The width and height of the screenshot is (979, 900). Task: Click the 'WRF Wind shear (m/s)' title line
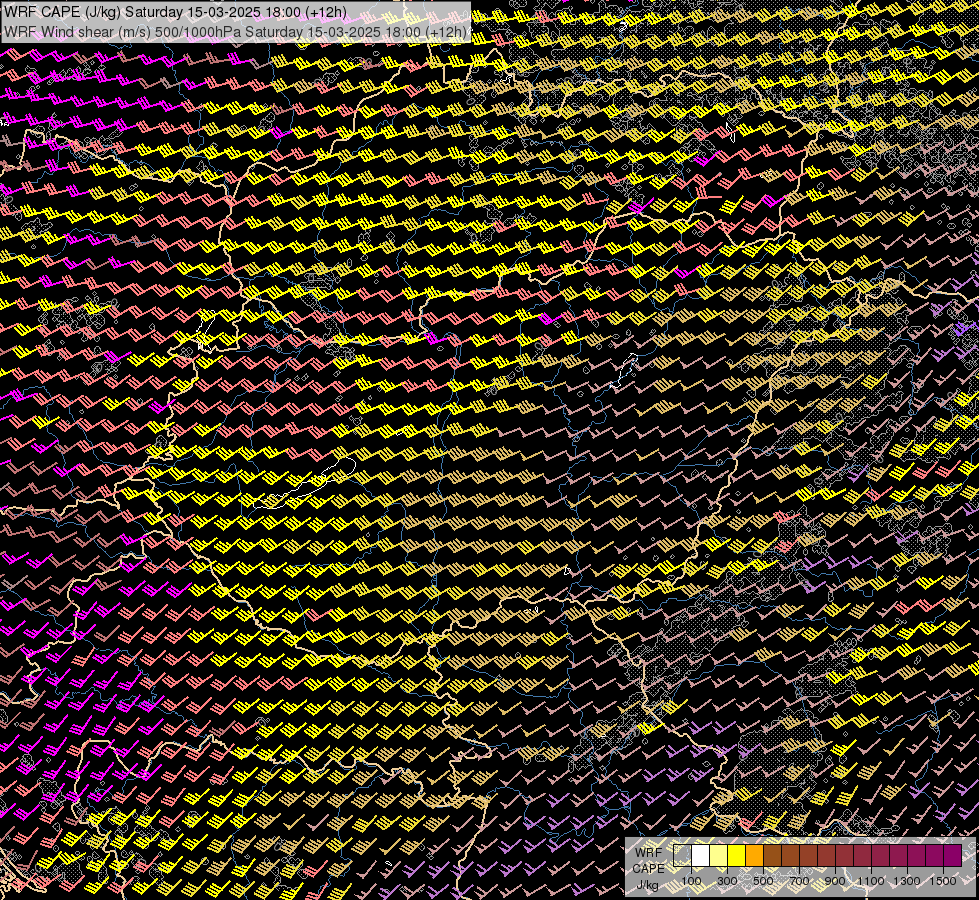click(x=235, y=32)
